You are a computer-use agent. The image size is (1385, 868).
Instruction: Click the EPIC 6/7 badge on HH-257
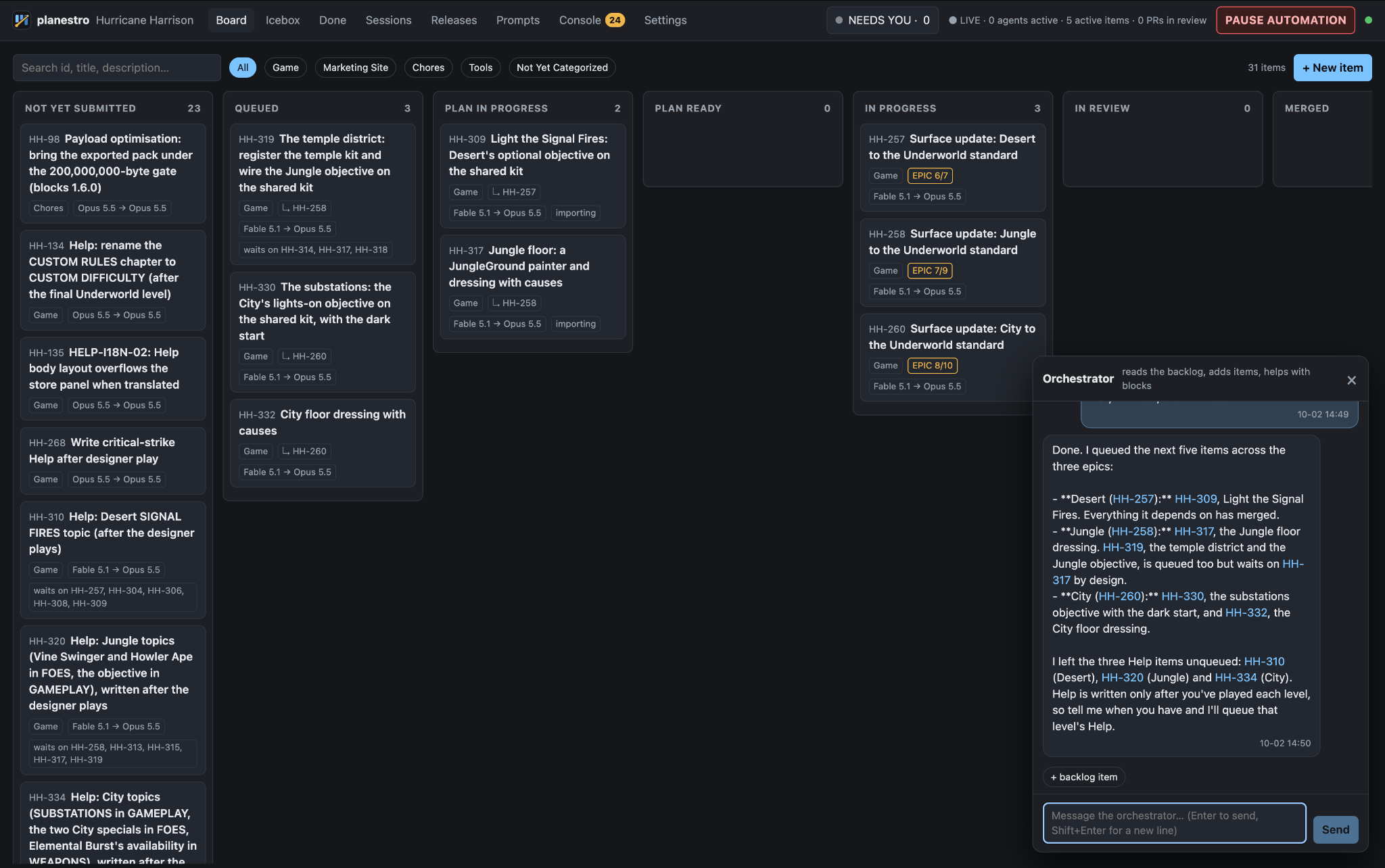(x=930, y=176)
